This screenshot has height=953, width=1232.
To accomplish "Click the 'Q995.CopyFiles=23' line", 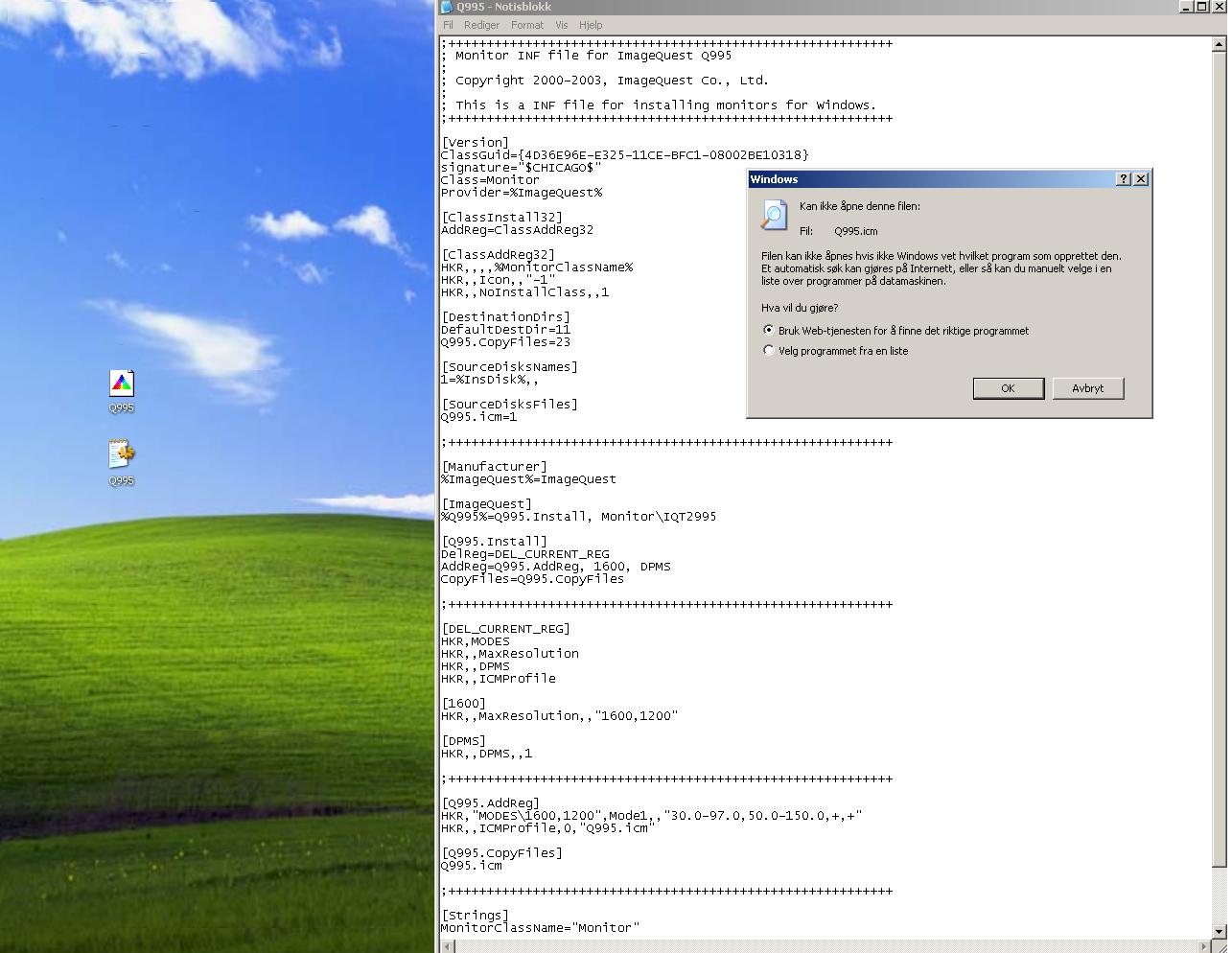I will [x=505, y=342].
